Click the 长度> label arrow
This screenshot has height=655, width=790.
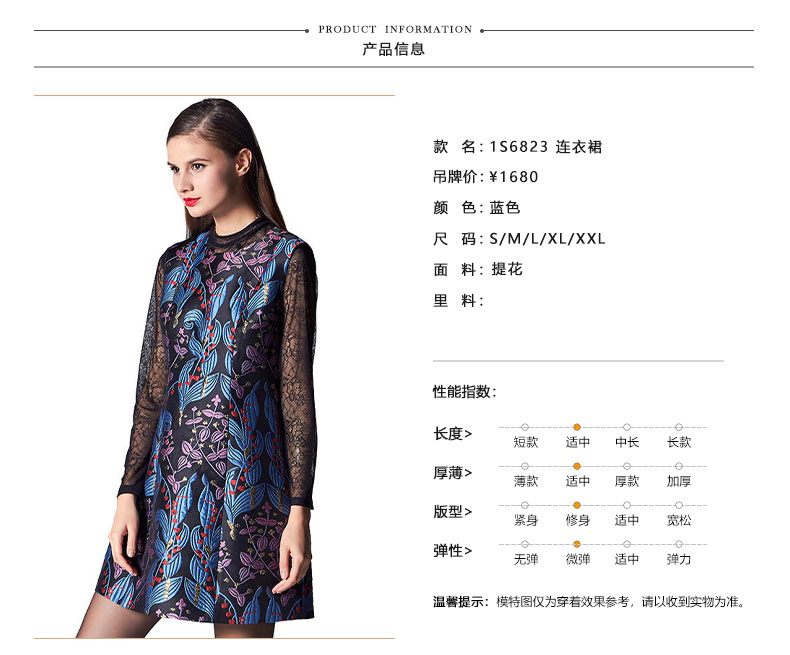(468, 434)
